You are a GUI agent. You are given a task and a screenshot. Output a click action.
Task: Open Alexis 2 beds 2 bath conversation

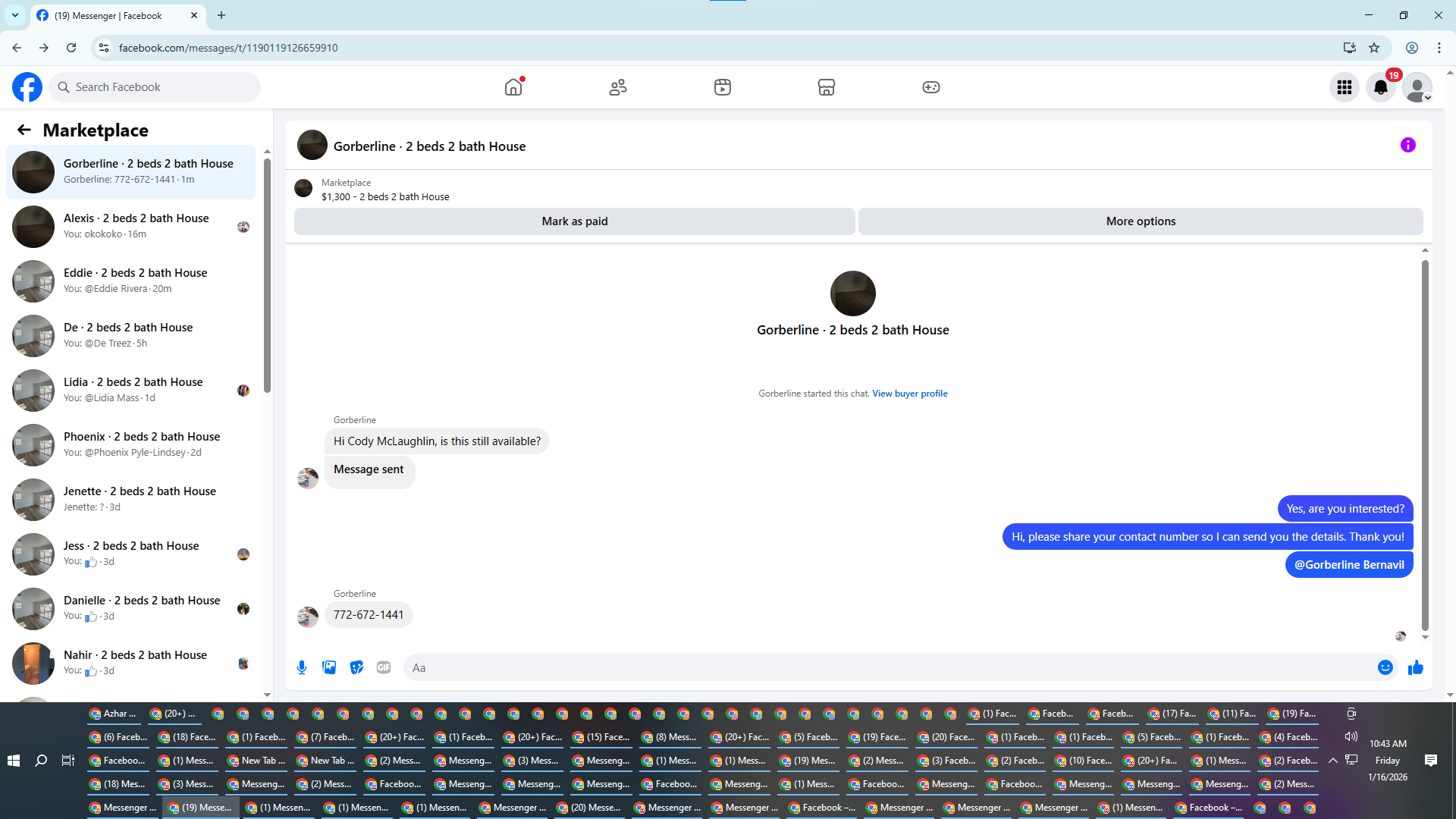pos(136,226)
